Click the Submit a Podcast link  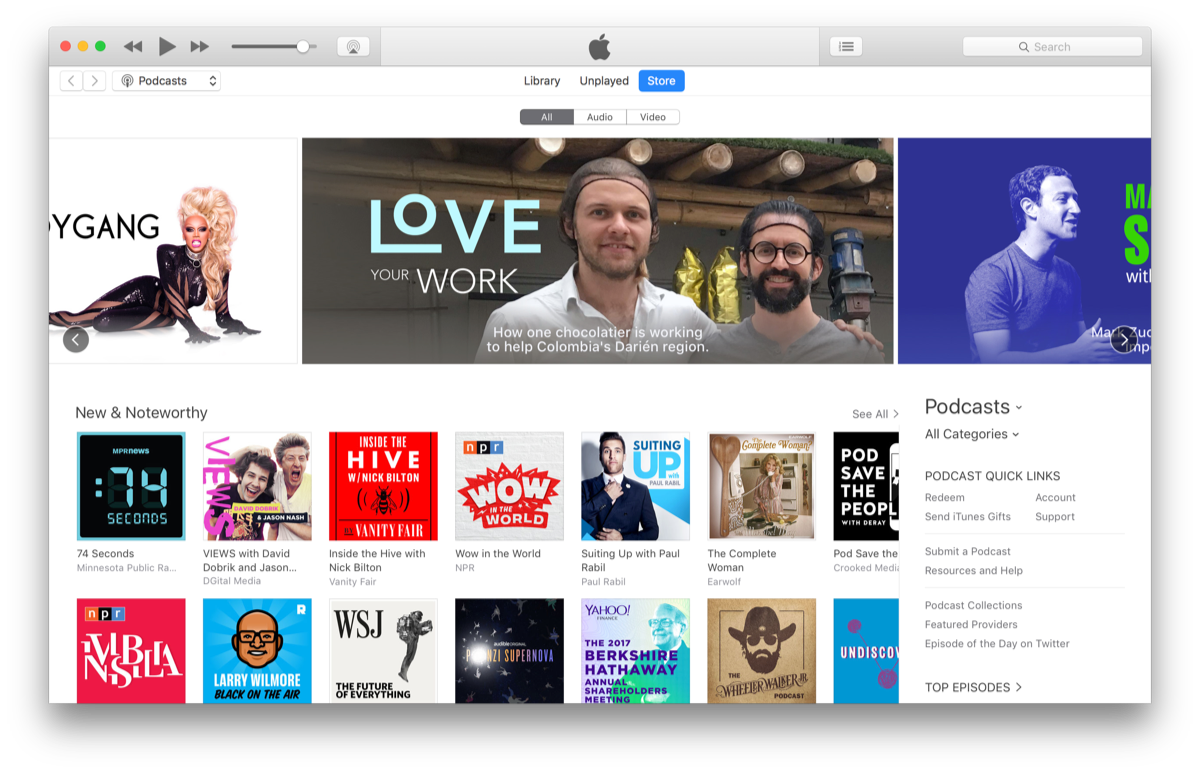click(966, 550)
